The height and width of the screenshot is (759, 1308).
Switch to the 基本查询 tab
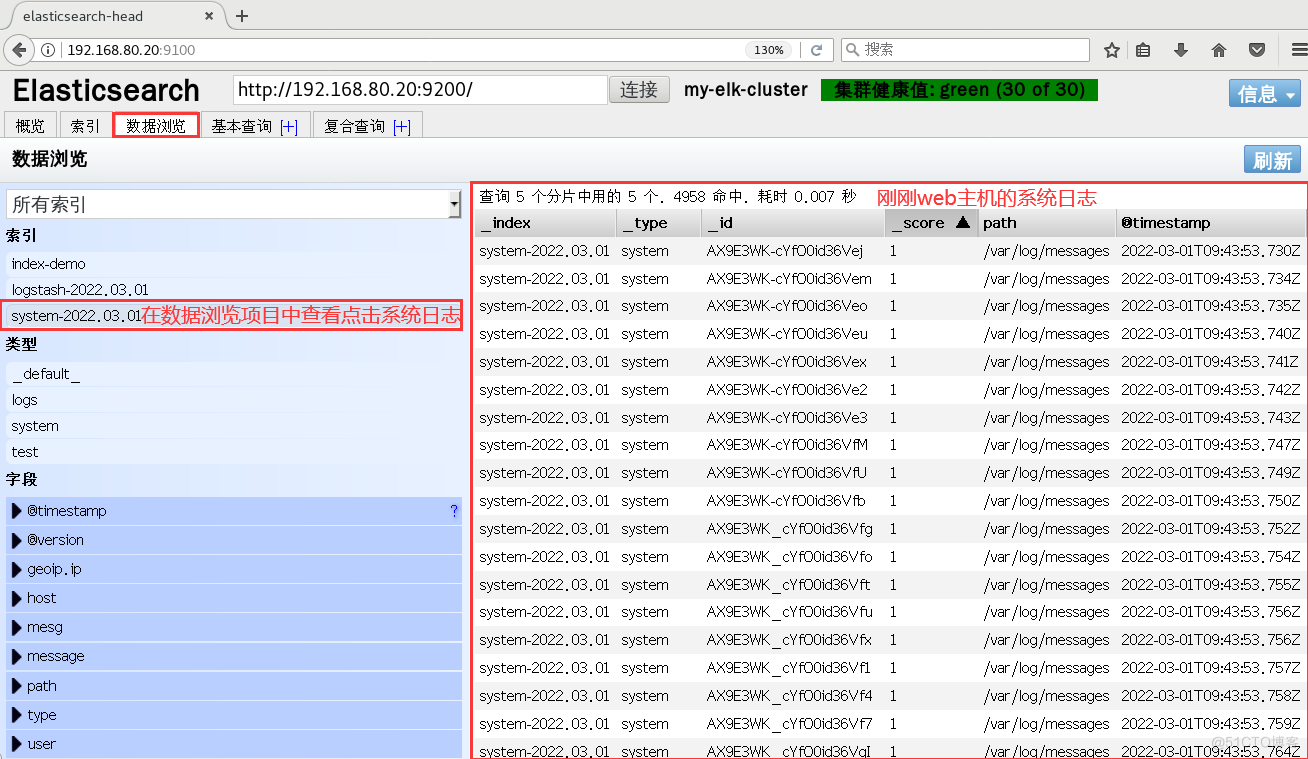[x=241, y=126]
